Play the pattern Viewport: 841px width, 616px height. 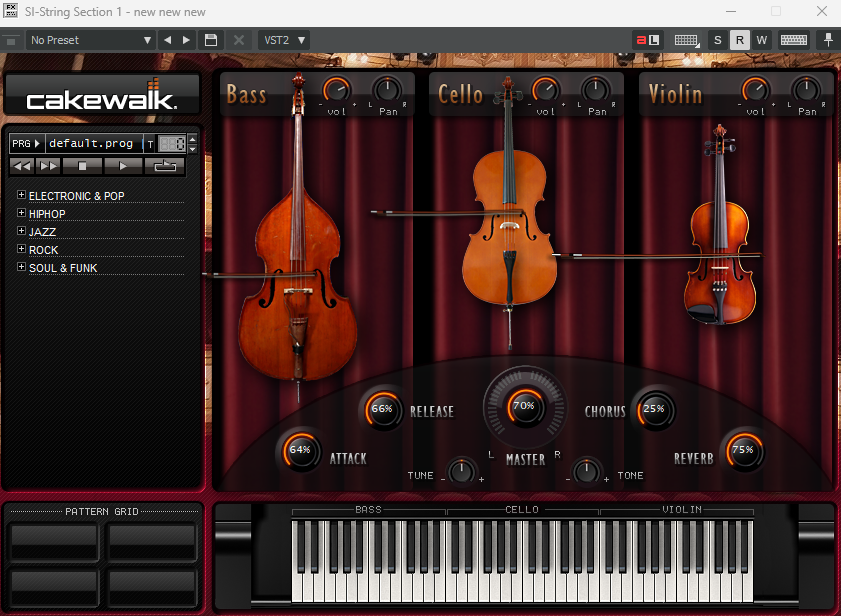pos(123,166)
